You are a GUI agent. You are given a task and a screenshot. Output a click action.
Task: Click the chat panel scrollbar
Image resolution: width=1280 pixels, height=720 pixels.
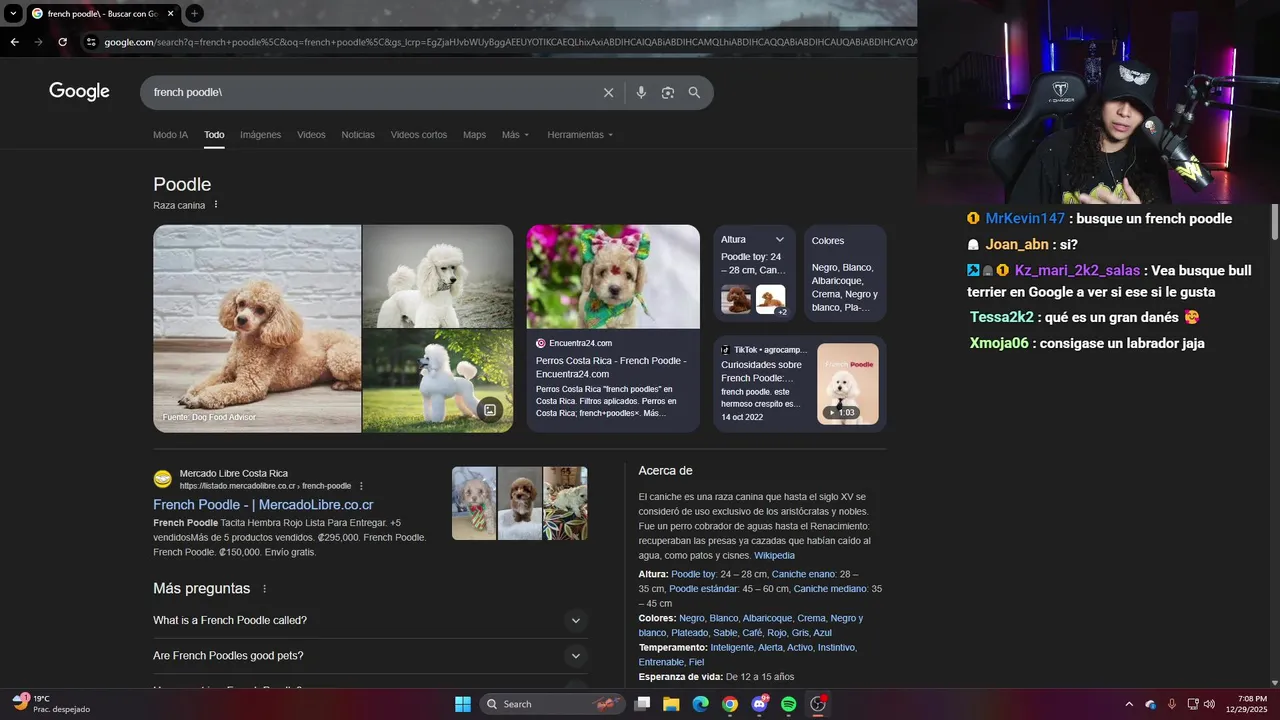tap(1275, 222)
